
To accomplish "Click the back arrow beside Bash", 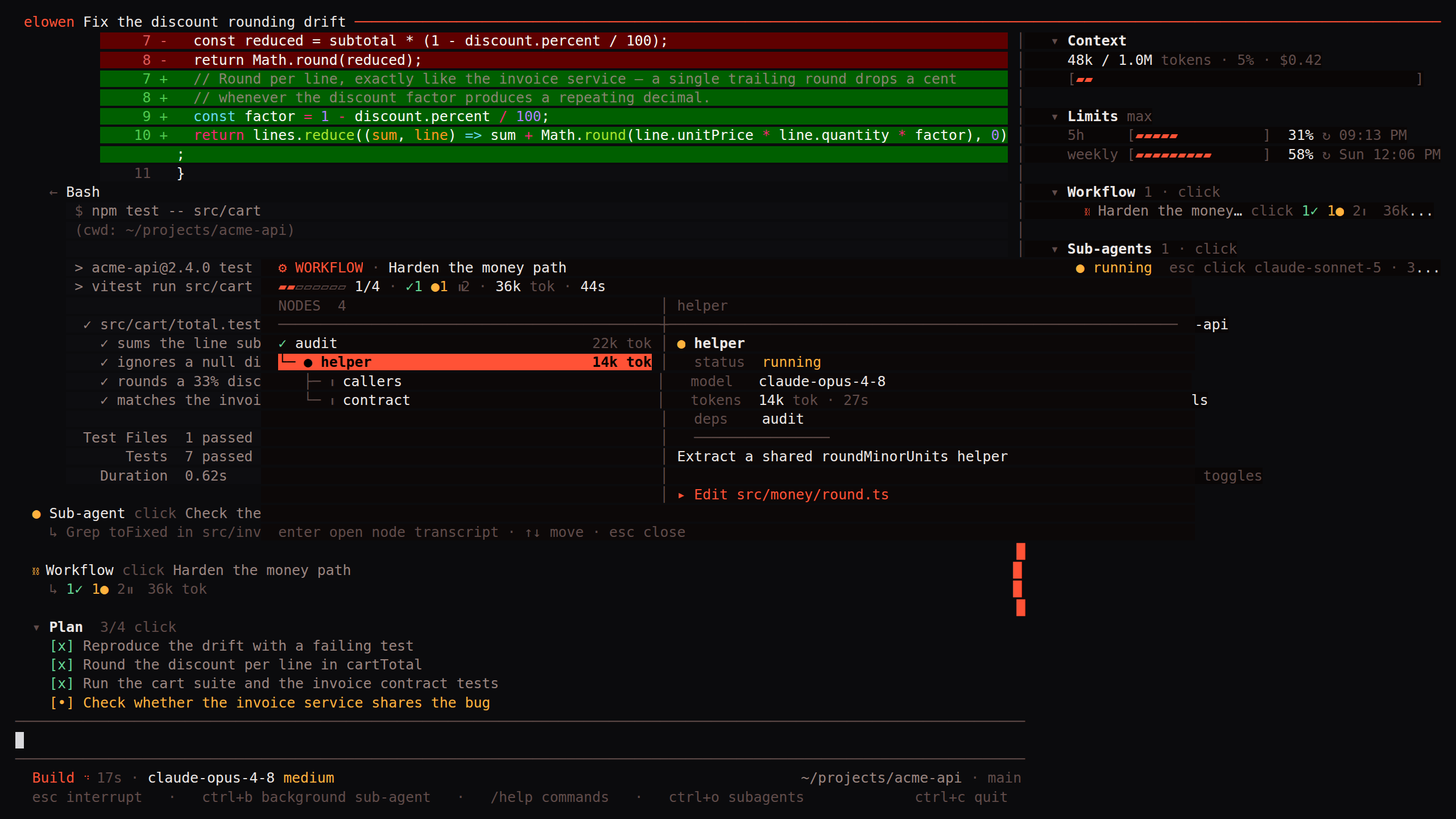I will 53,192.
